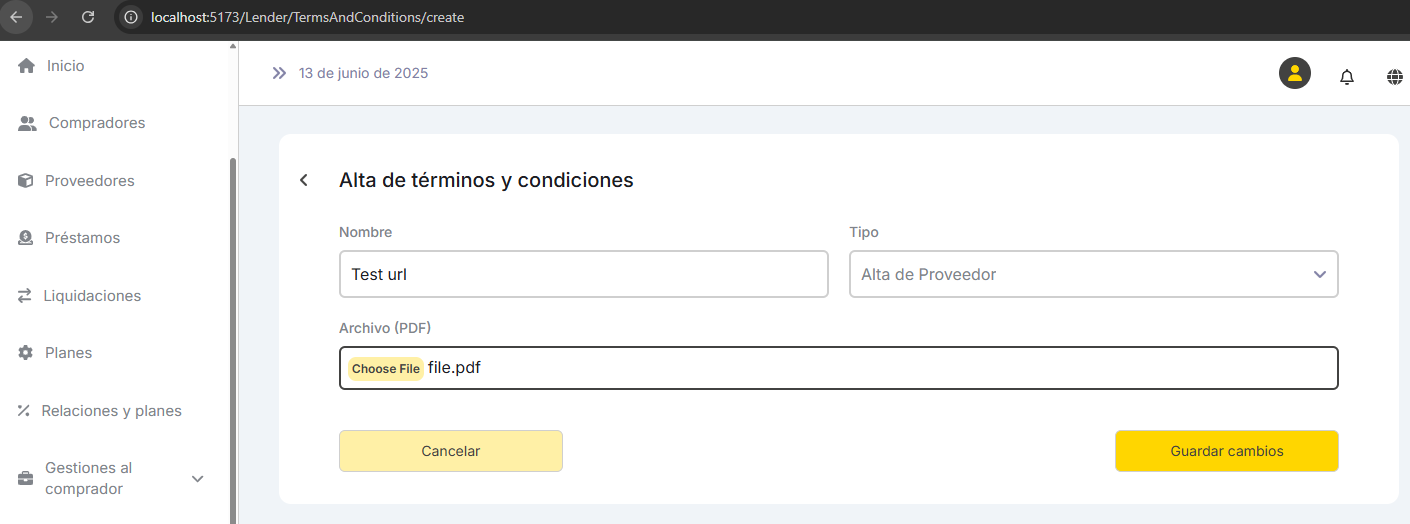This screenshot has width=1410, height=524.
Task: Go back using the left chevron arrow
Action: point(304,180)
